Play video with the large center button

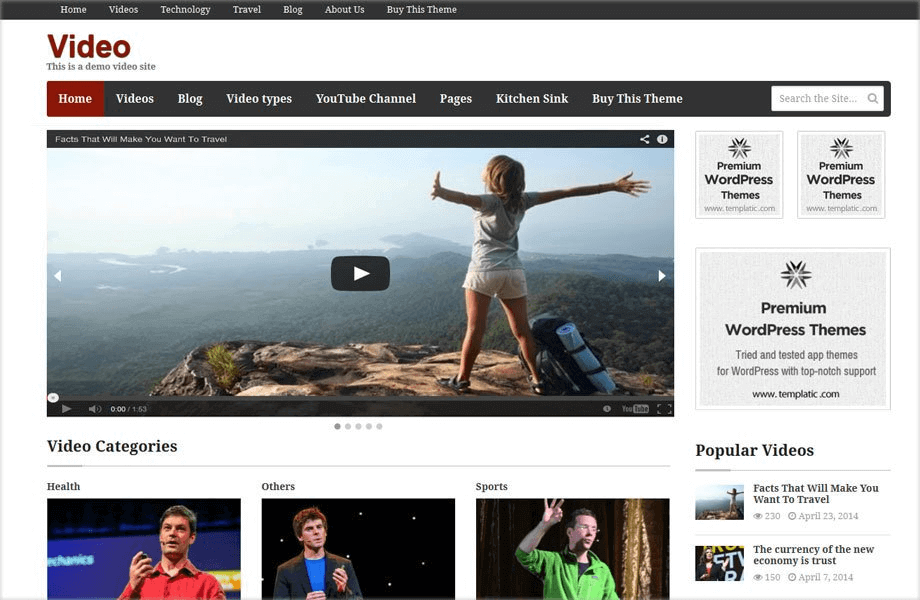(360, 273)
